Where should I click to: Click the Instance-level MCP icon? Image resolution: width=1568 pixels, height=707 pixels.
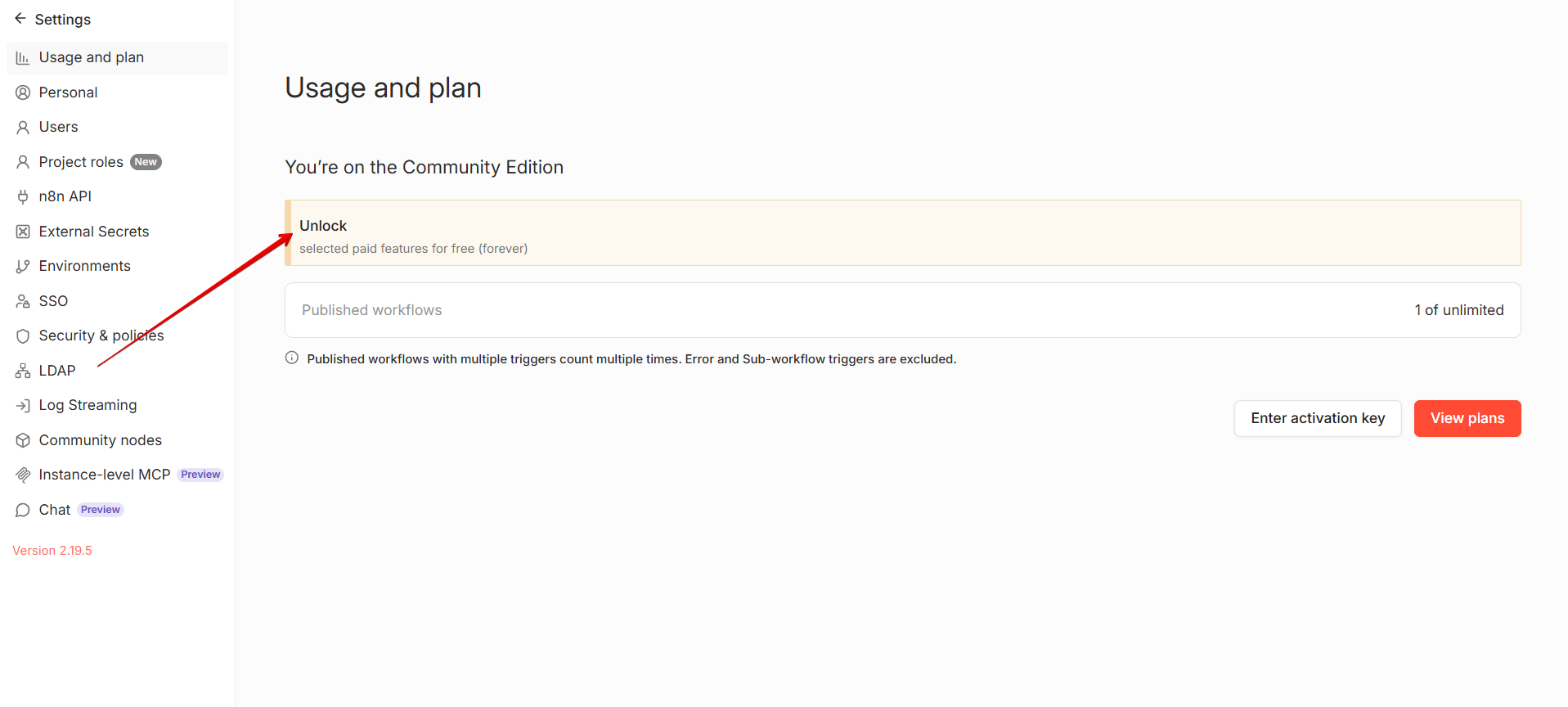coord(23,475)
